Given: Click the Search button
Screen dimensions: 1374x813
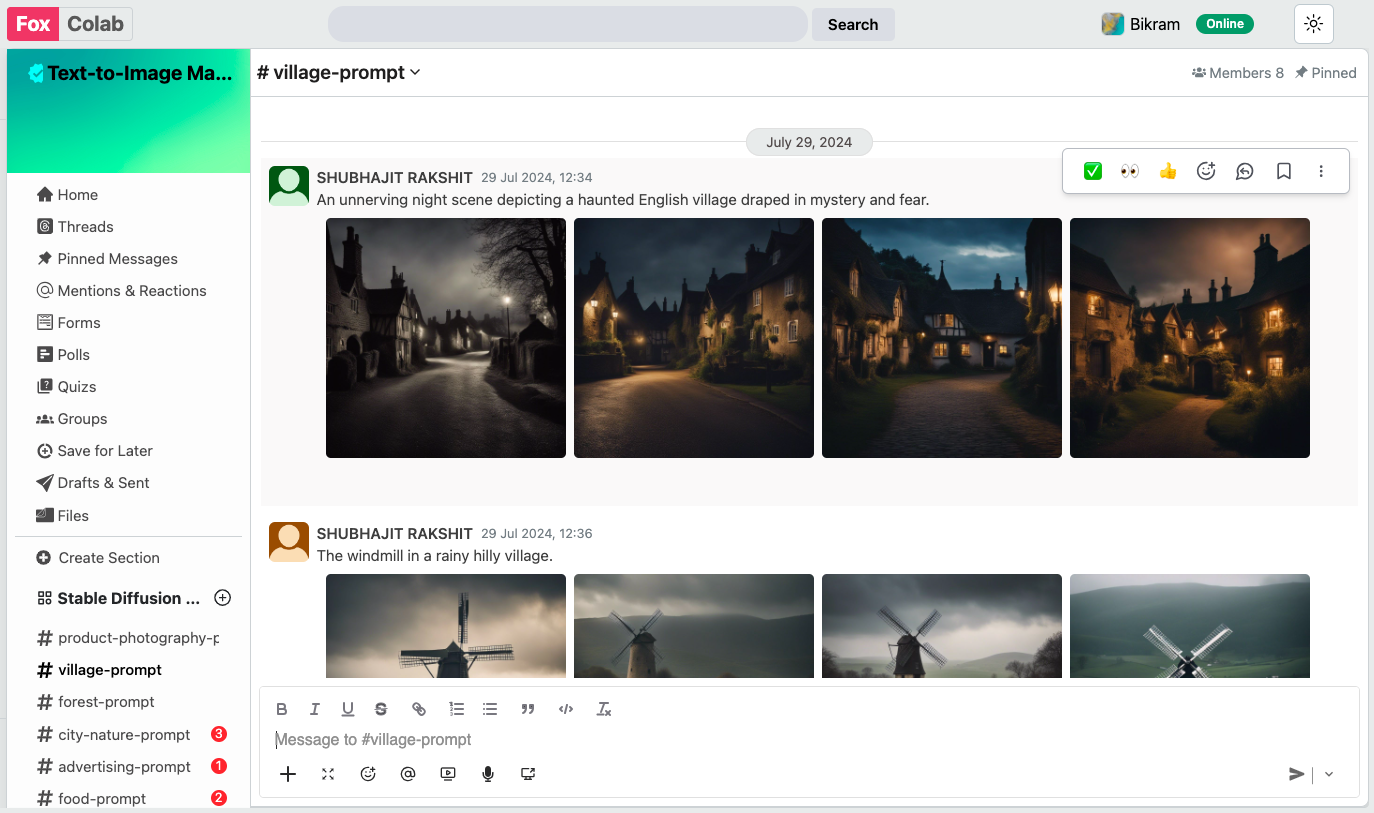Looking at the screenshot, I should pos(853,24).
